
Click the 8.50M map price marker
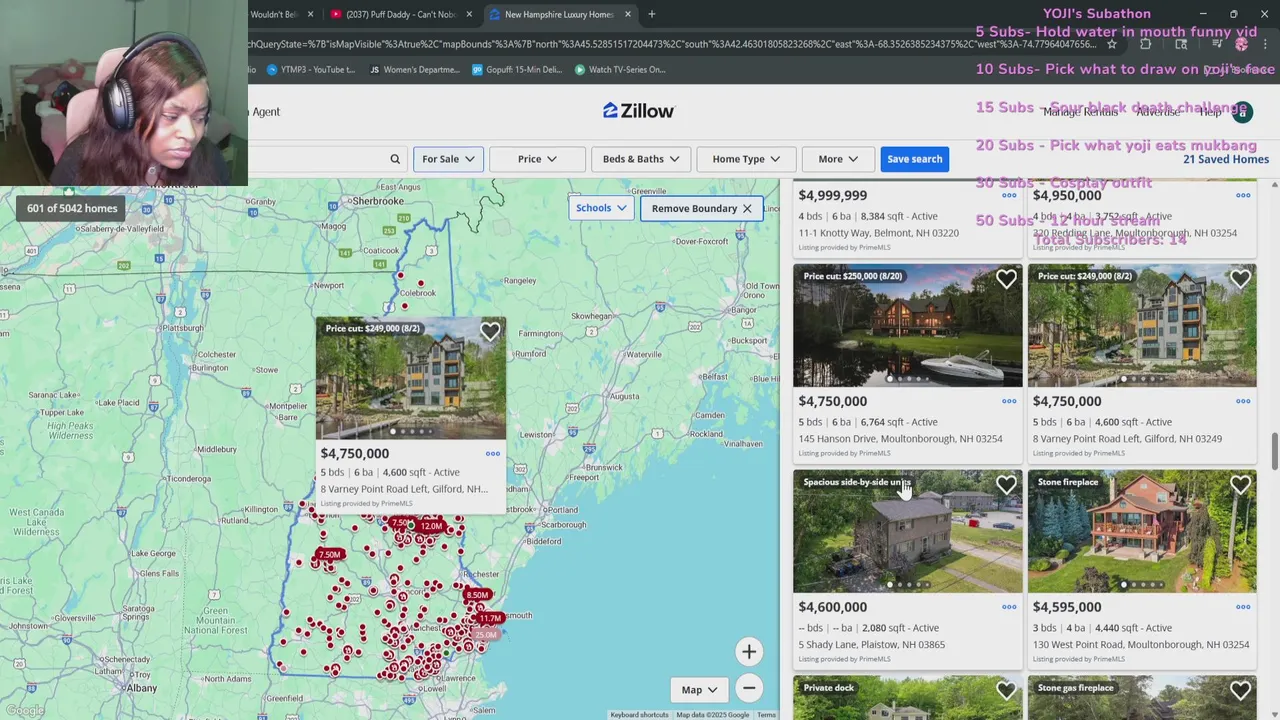tap(477, 595)
